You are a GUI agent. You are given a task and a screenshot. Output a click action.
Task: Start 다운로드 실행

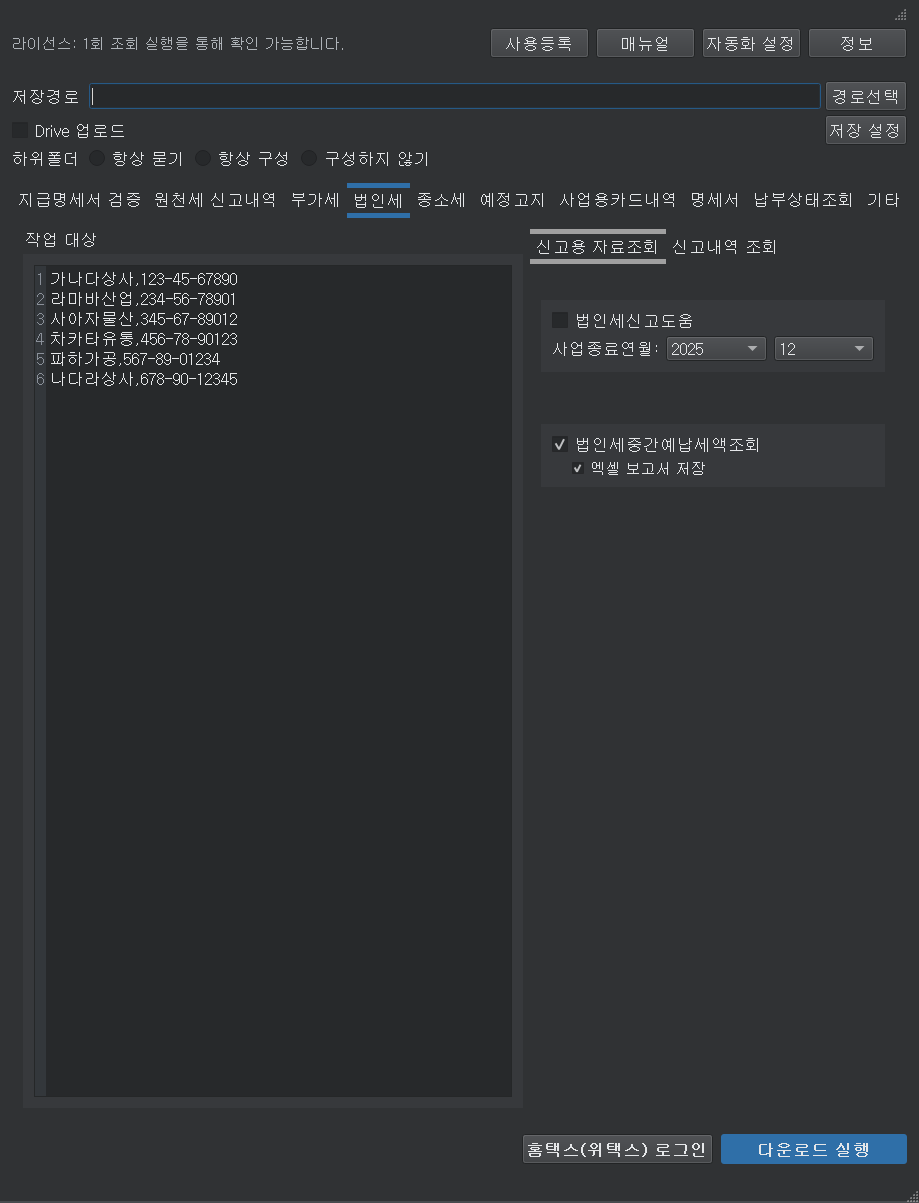point(814,1149)
